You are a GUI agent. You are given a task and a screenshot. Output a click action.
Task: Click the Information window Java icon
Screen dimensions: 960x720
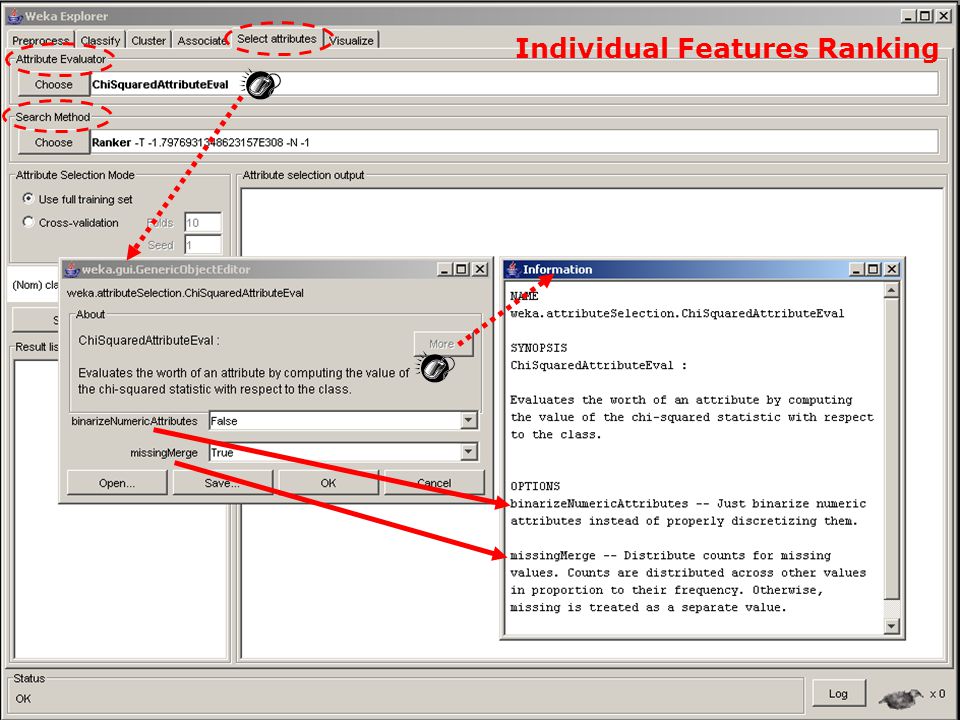(513, 269)
